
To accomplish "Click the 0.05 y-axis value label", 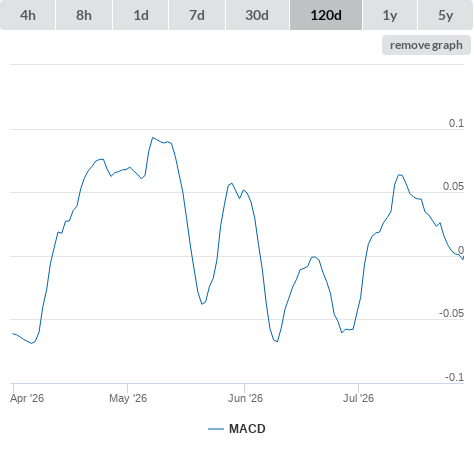I will pyautogui.click(x=453, y=186).
